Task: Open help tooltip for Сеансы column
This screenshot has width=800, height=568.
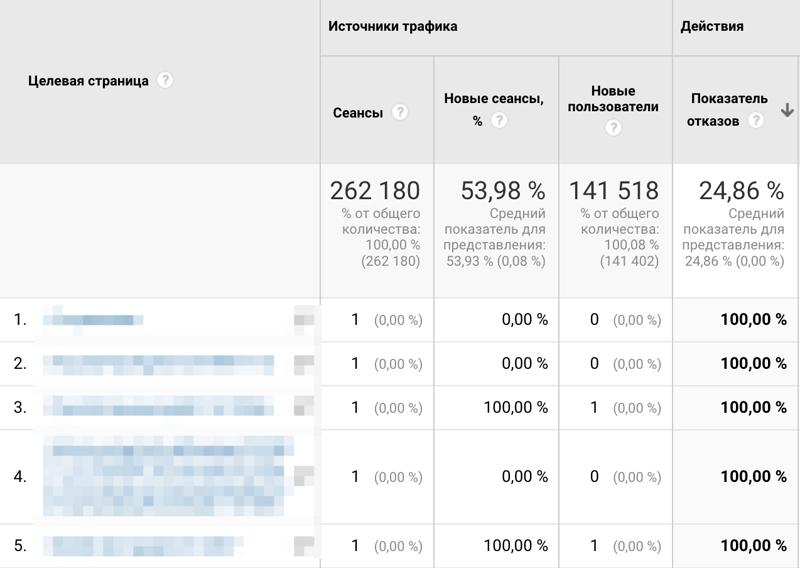Action: coord(400,112)
